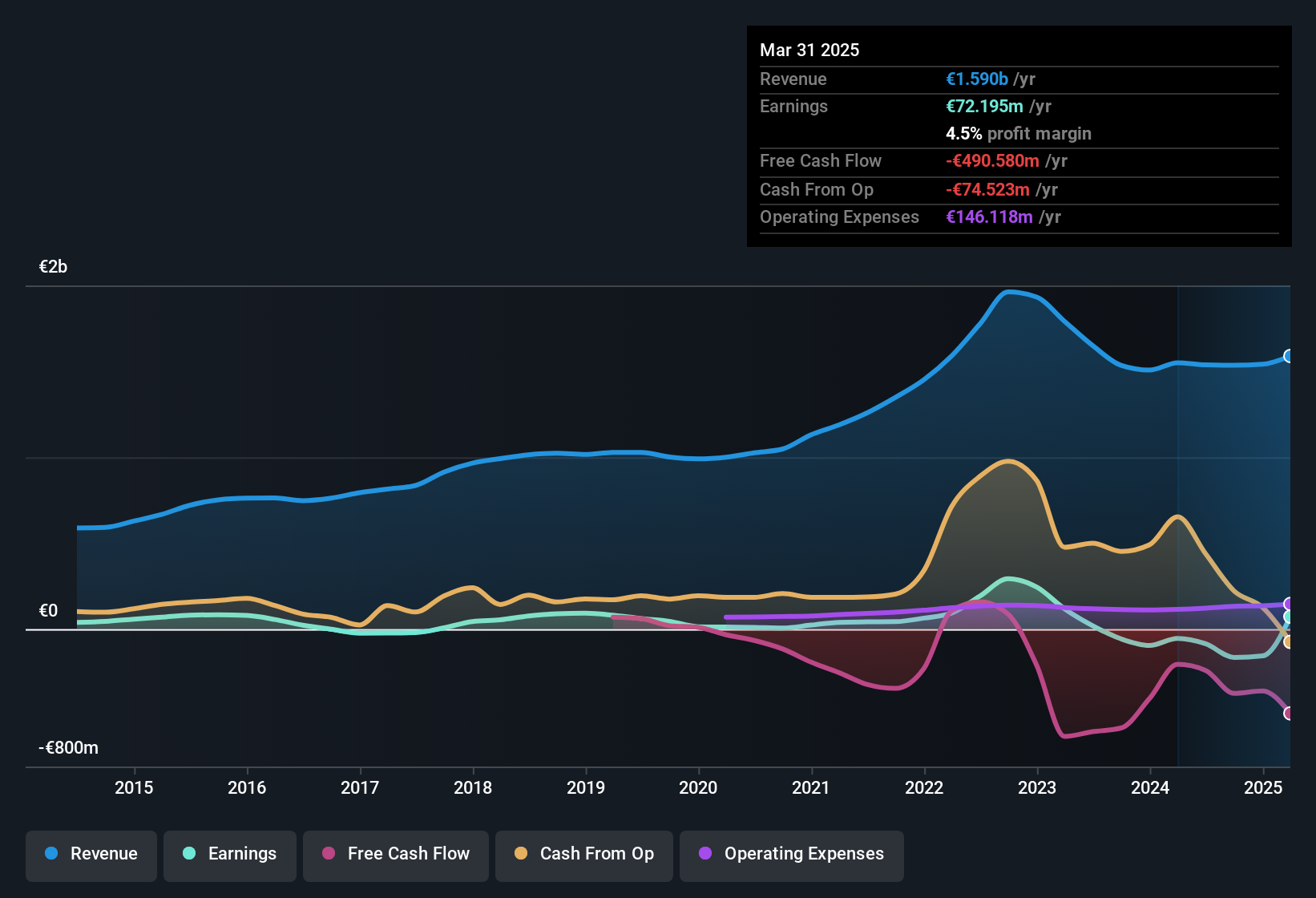The width and height of the screenshot is (1316, 898).
Task: Click the orange Cash From Op legend dot
Action: (520, 854)
